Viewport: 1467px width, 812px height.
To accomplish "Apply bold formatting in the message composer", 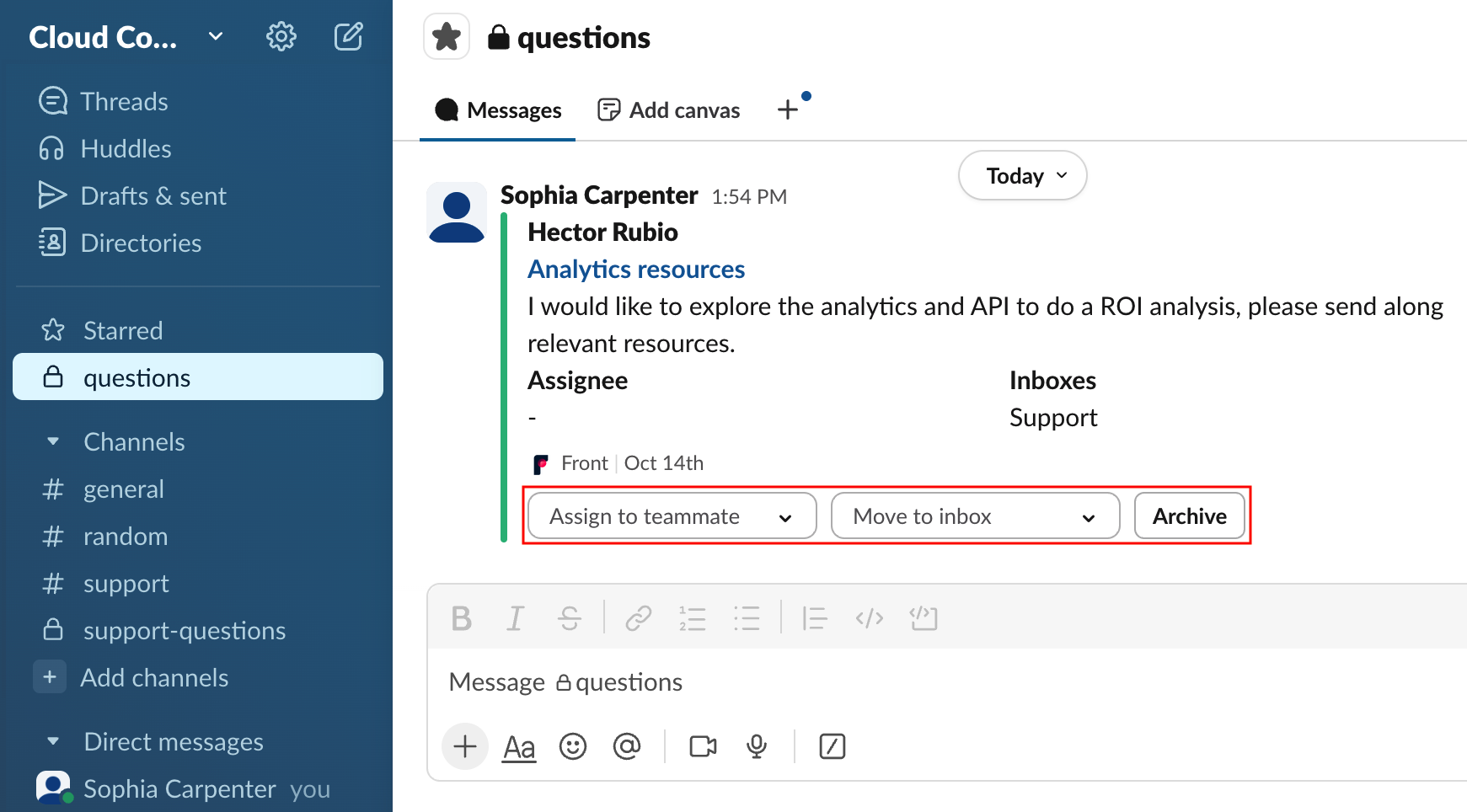I will [461, 618].
